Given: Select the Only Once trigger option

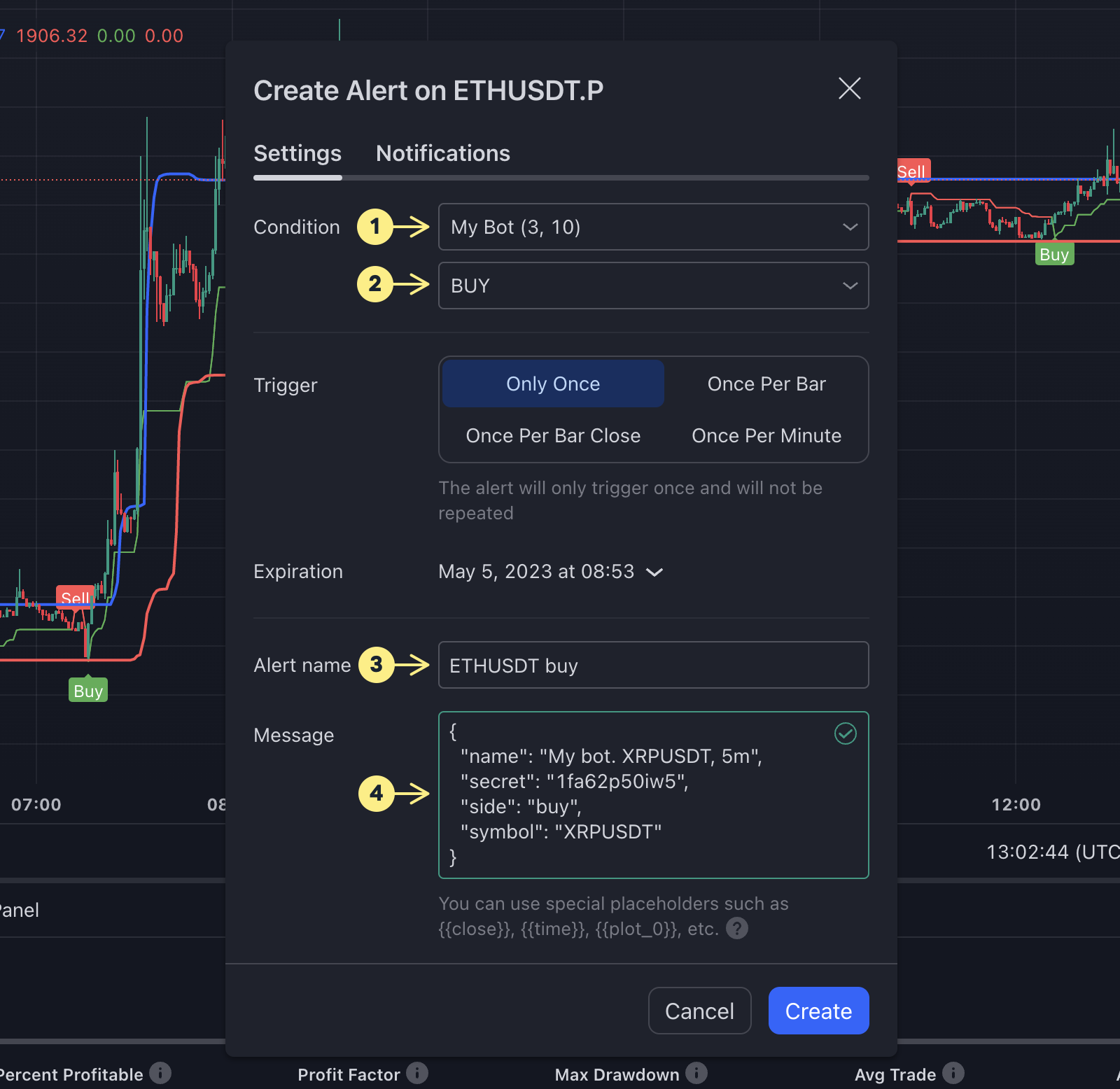Looking at the screenshot, I should click(553, 384).
